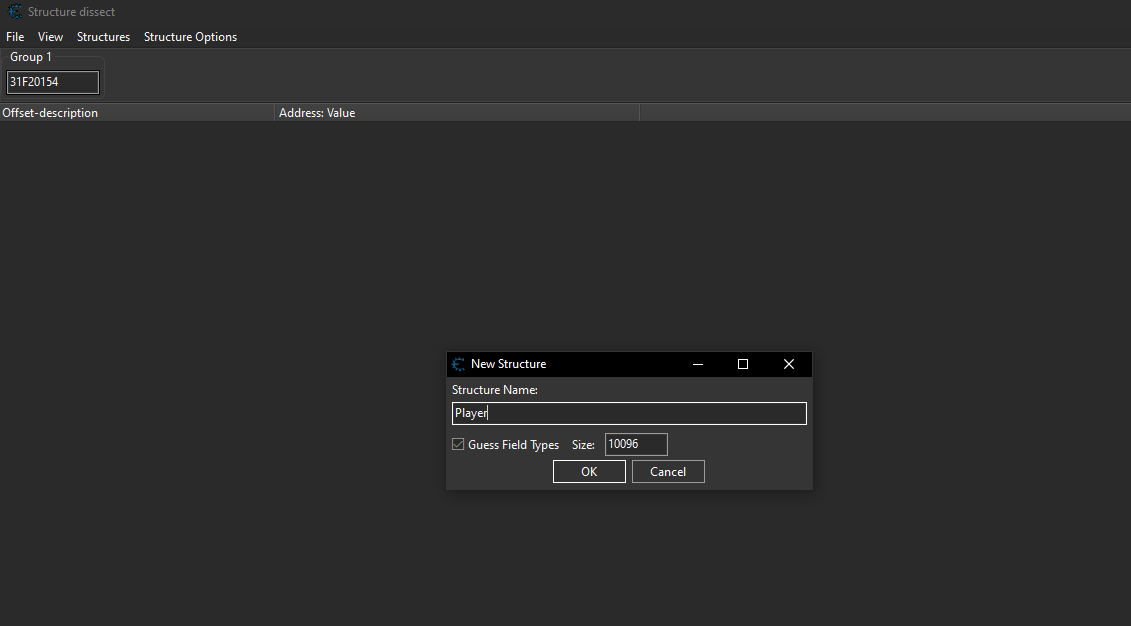Click the Cheat Engine icon in Structure dissect title bar
Viewport: 1131px width, 626px height.
(x=15, y=12)
